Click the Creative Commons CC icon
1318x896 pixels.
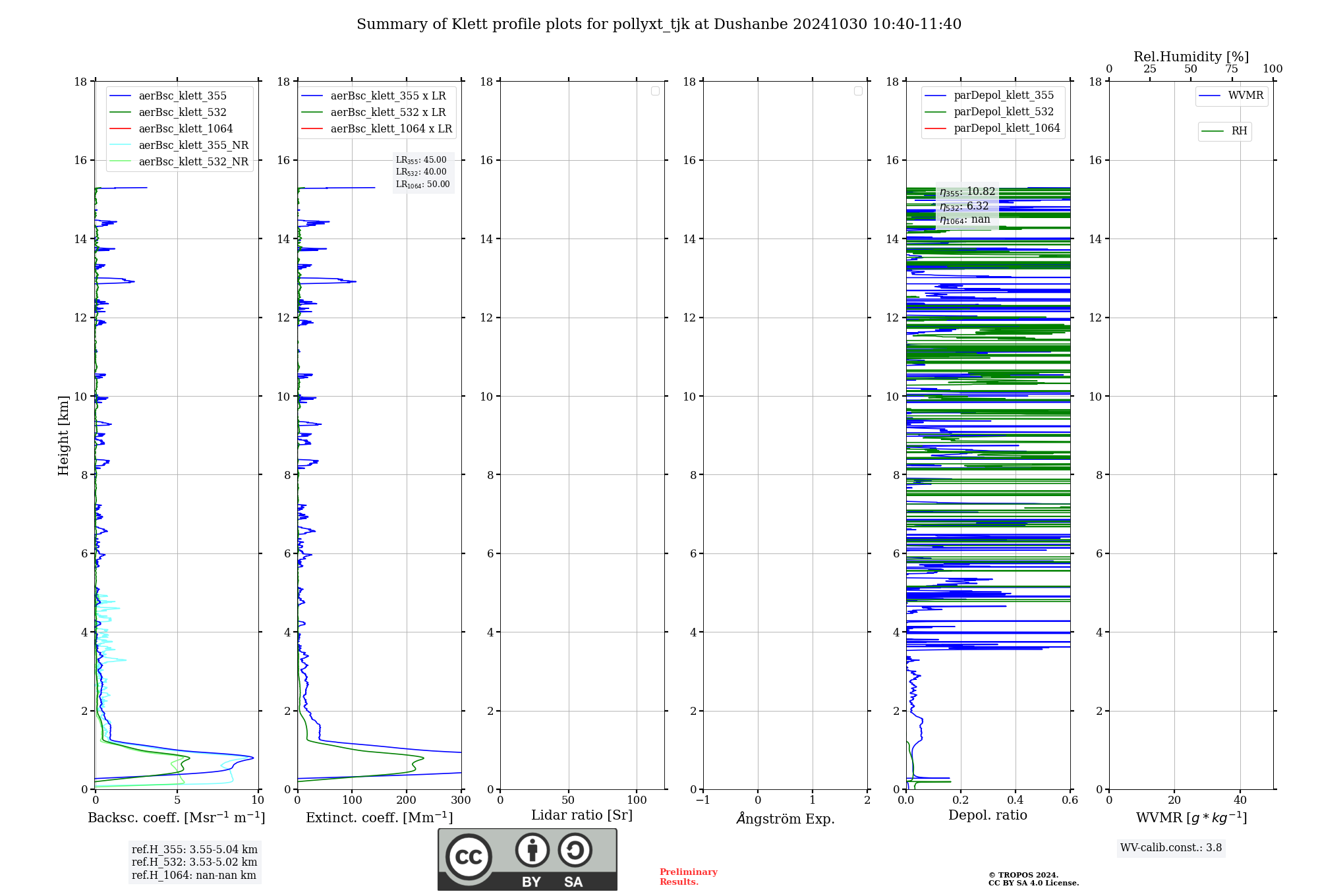[x=469, y=857]
